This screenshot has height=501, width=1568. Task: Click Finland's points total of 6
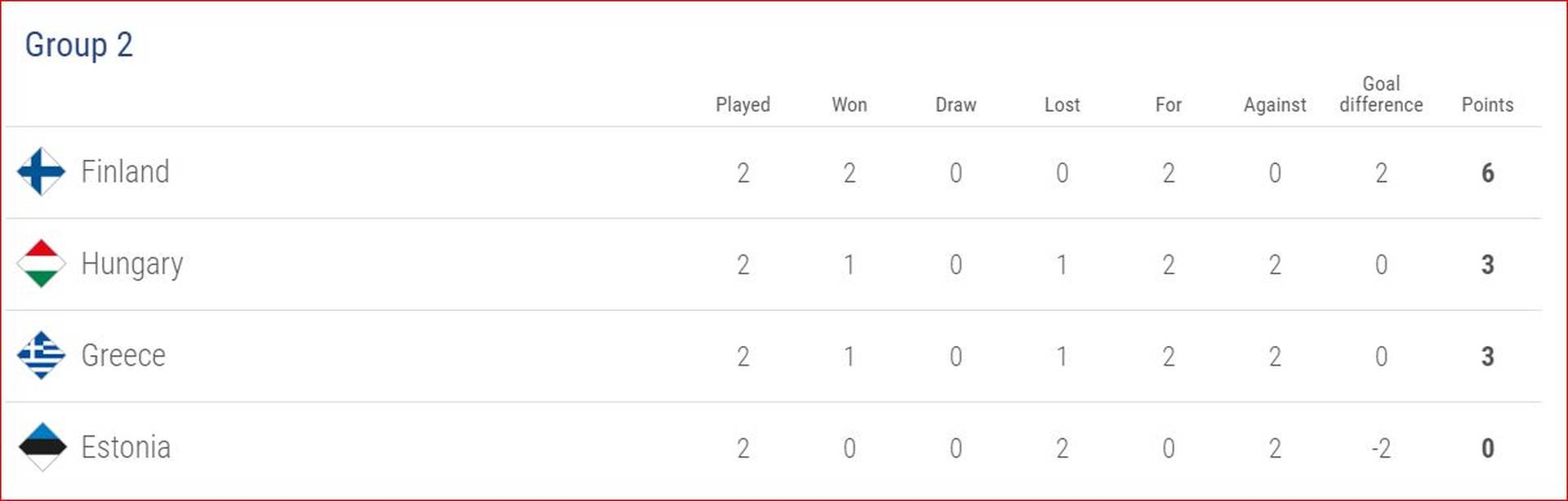(1487, 173)
